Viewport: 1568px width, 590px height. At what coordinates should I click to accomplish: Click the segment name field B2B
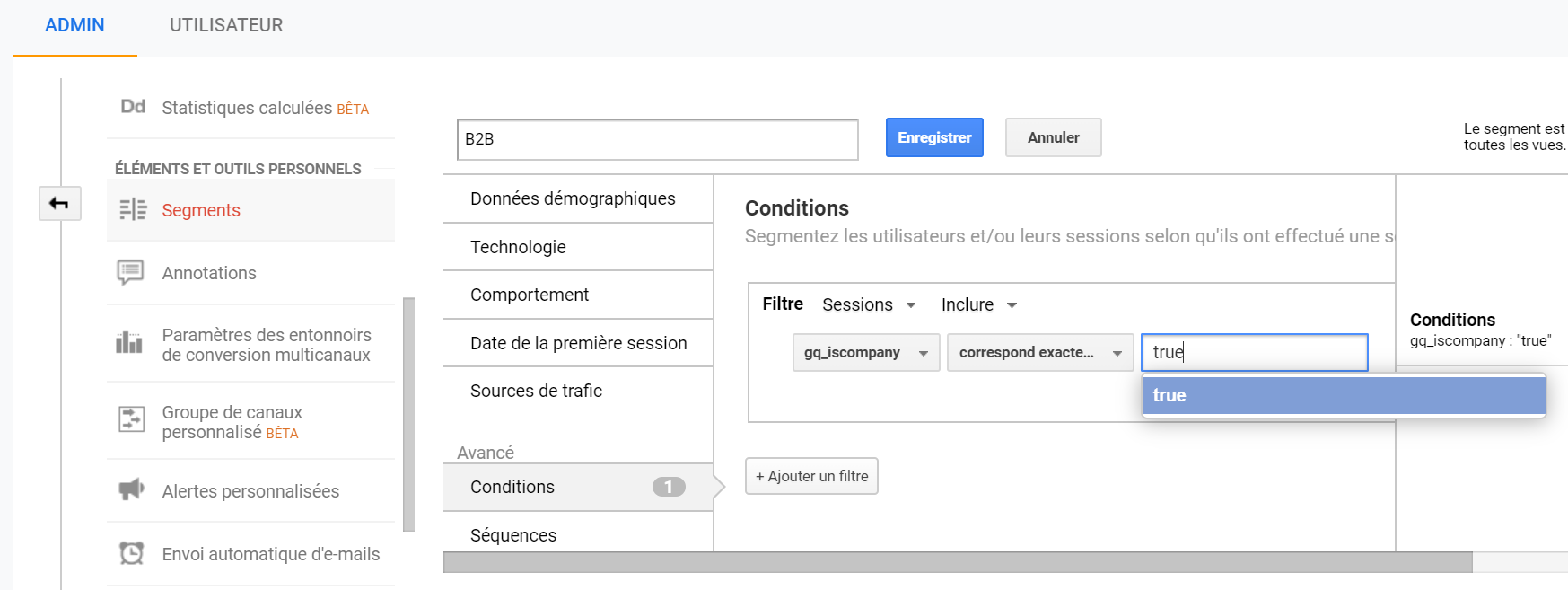(x=658, y=139)
